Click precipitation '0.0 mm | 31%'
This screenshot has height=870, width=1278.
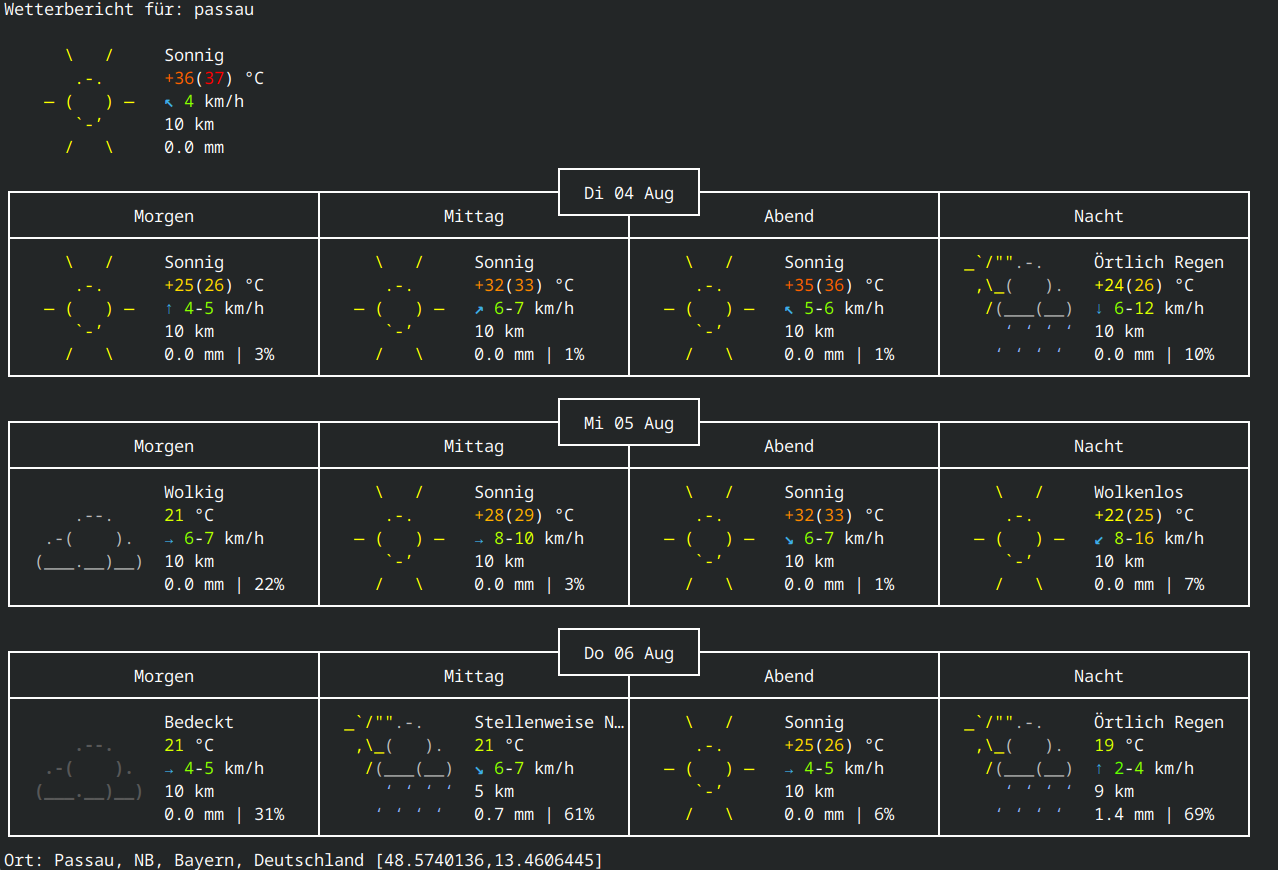(224, 814)
